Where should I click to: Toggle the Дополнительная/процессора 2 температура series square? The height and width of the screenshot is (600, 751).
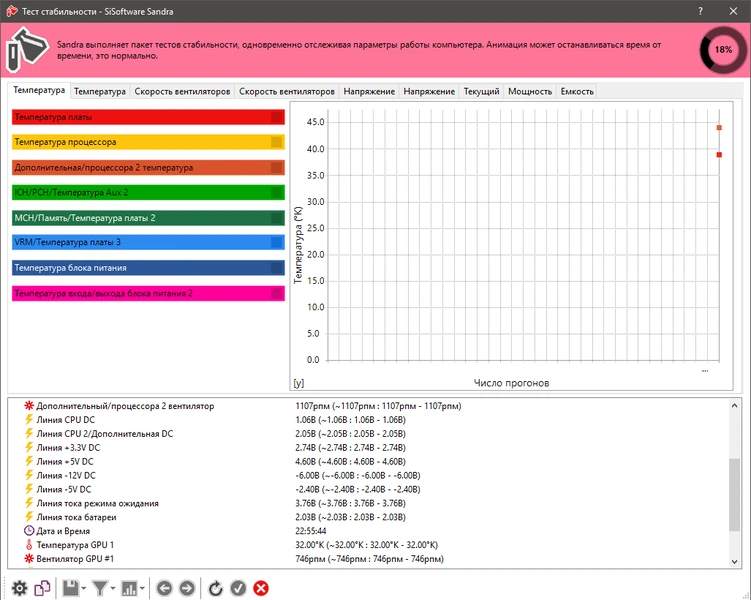coord(277,168)
